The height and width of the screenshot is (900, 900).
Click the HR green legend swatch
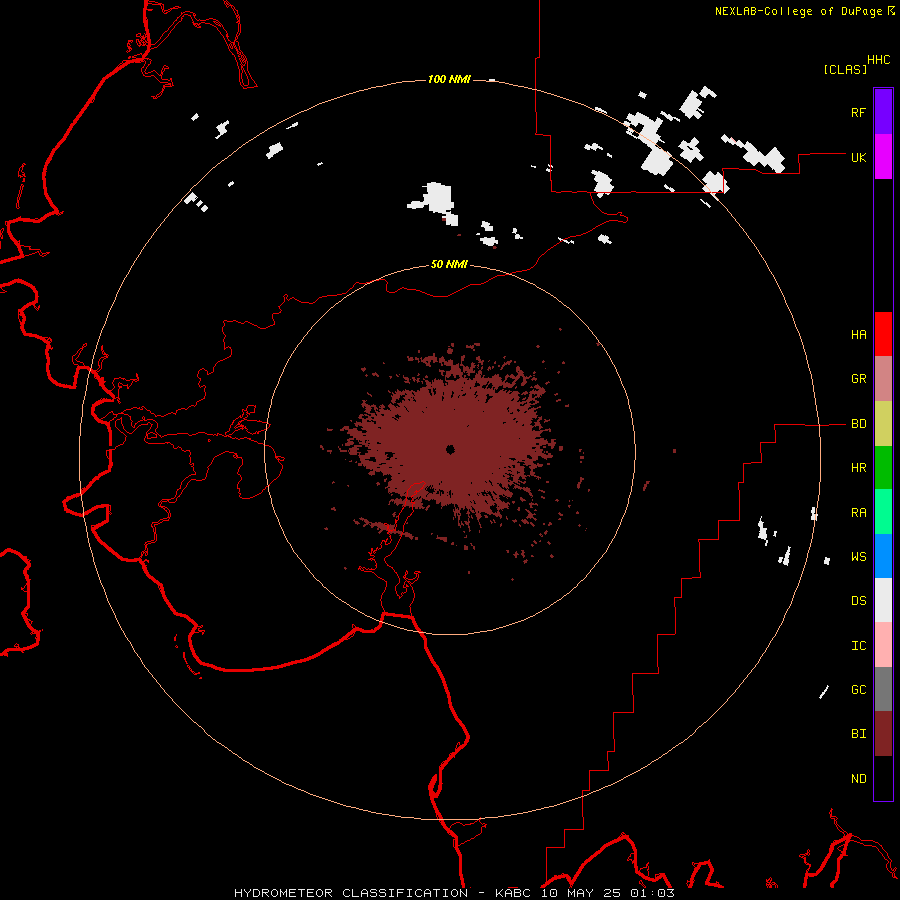tap(883, 468)
